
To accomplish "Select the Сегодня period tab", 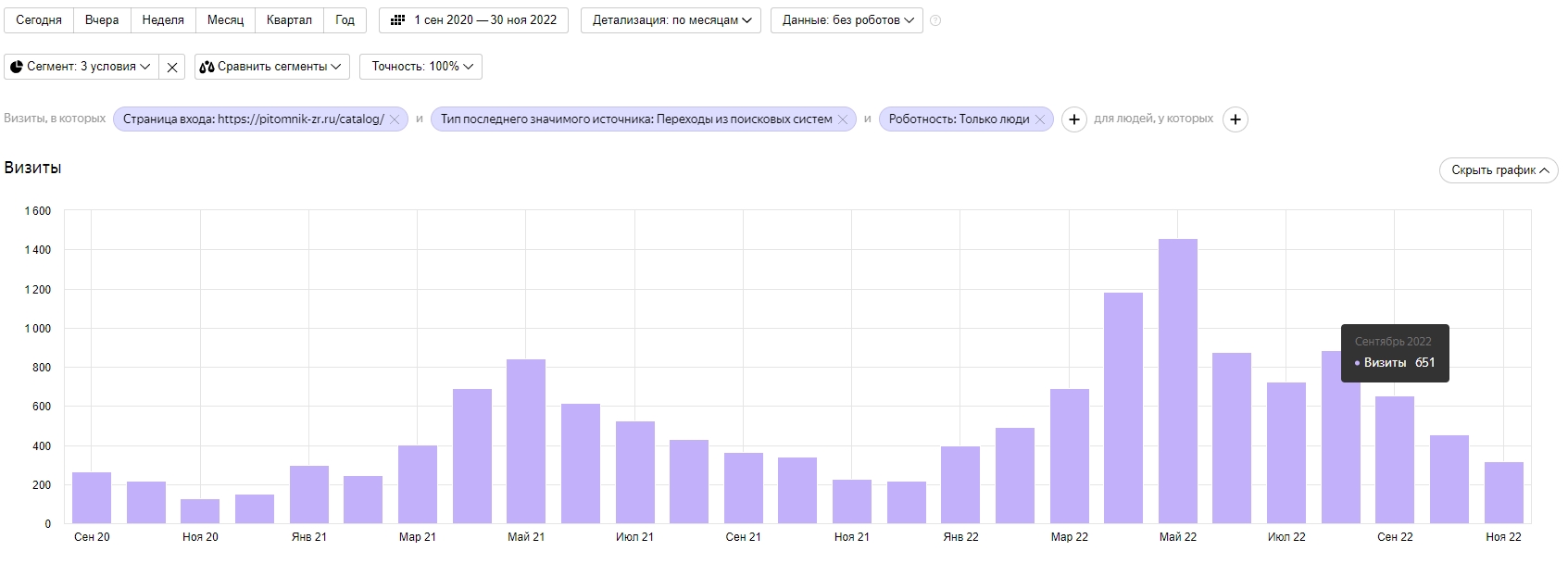I will [39, 20].
